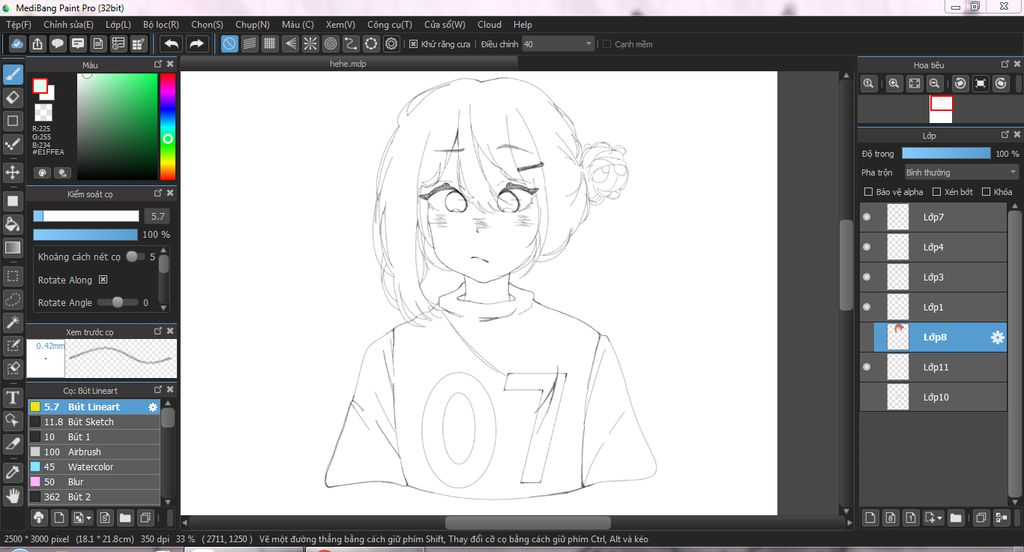The image size is (1024, 552).
Task: Enable the radial snap guide
Action: pos(310,44)
